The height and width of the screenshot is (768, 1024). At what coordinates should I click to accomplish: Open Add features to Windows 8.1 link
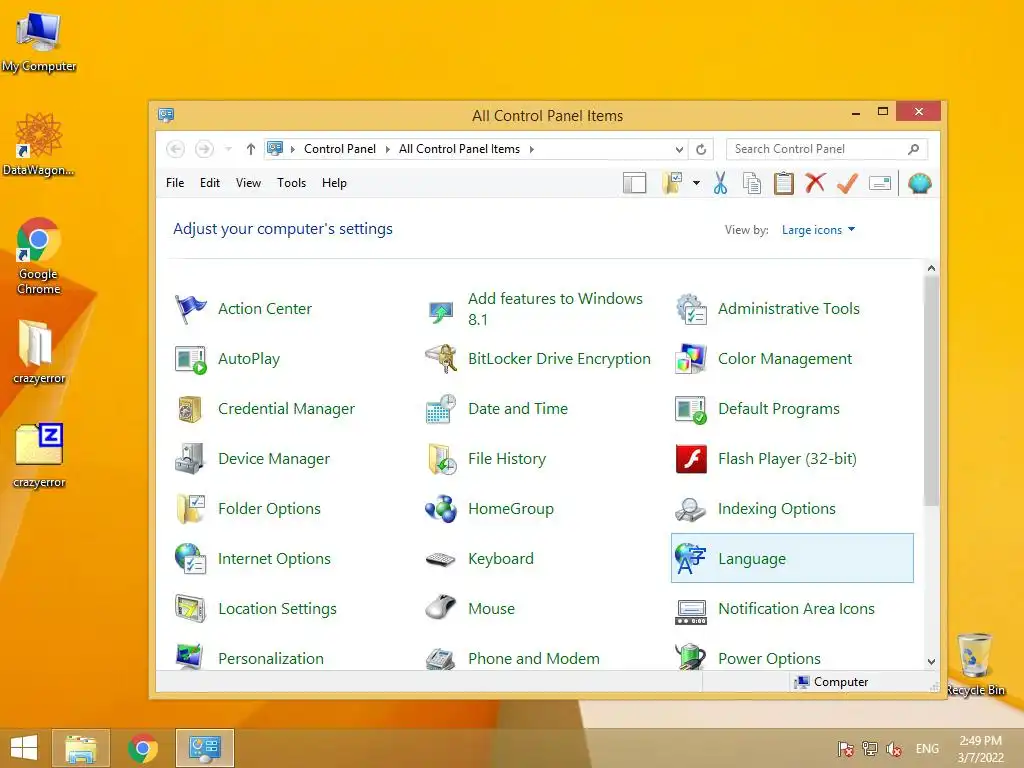555,309
